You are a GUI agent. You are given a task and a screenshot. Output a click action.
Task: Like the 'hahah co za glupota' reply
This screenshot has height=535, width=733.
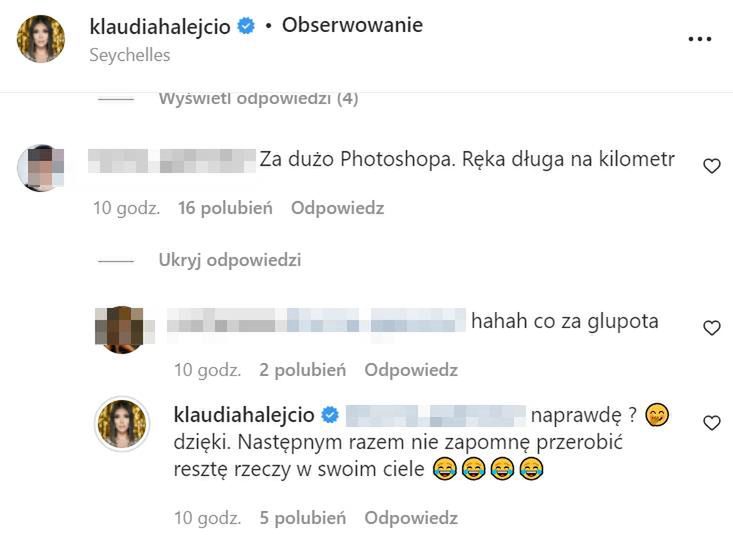[x=711, y=328]
